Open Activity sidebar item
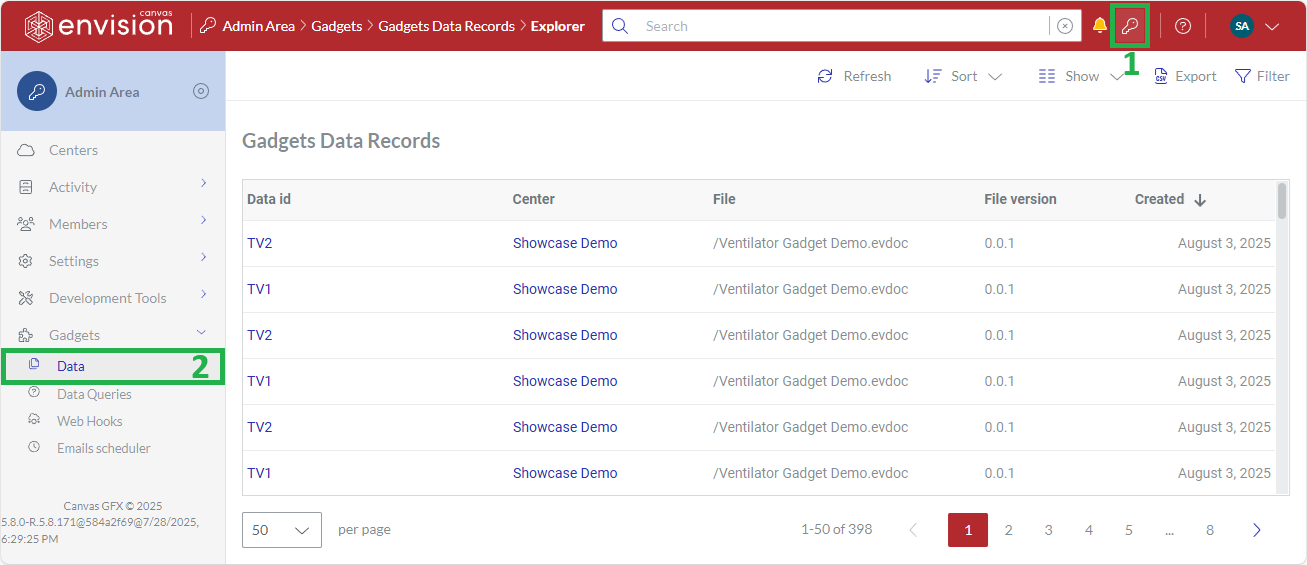This screenshot has width=1307, height=565. [73, 187]
